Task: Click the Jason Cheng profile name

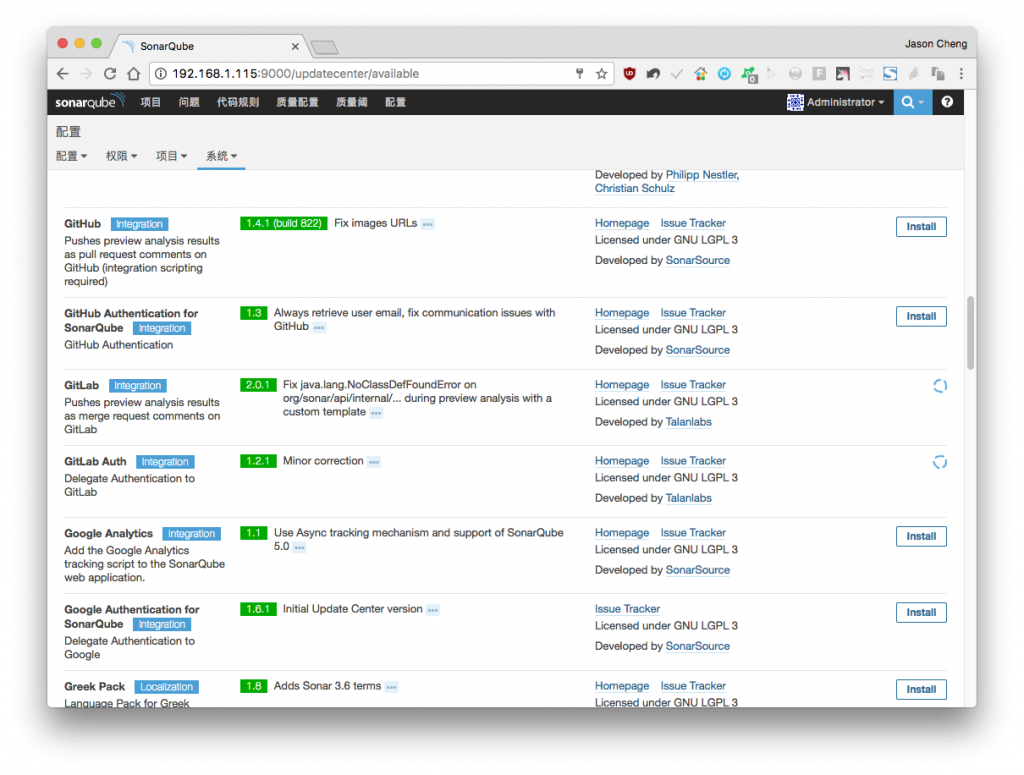Action: [935, 44]
